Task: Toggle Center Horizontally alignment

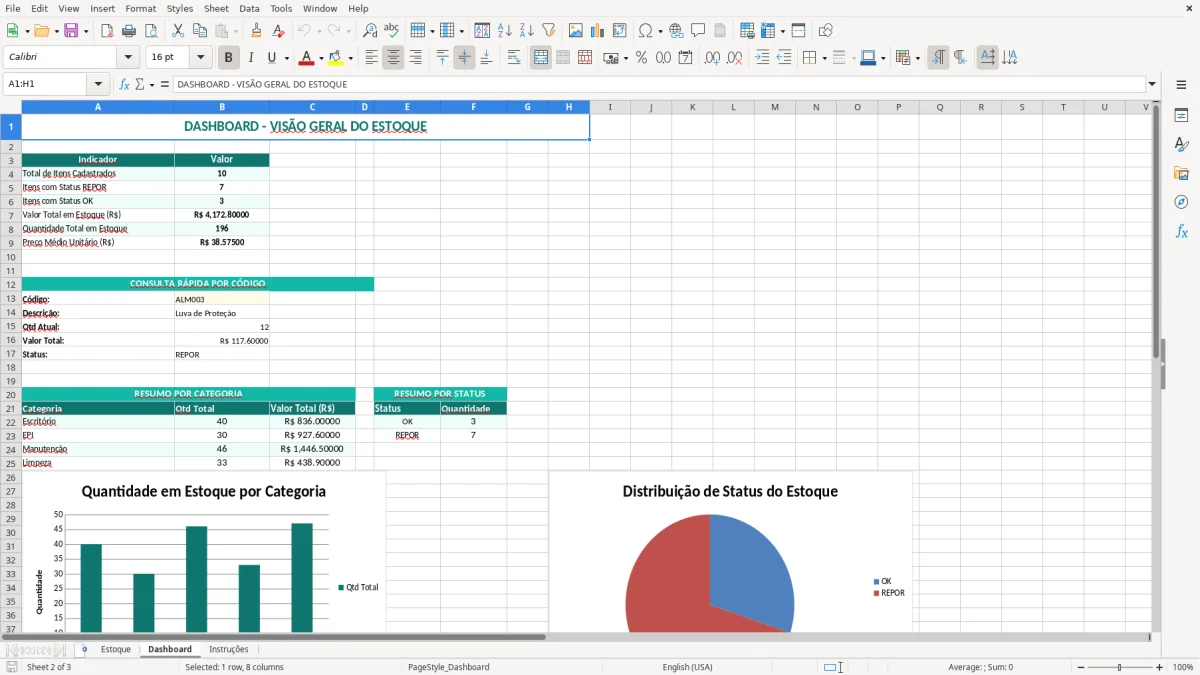Action: pyautogui.click(x=393, y=58)
